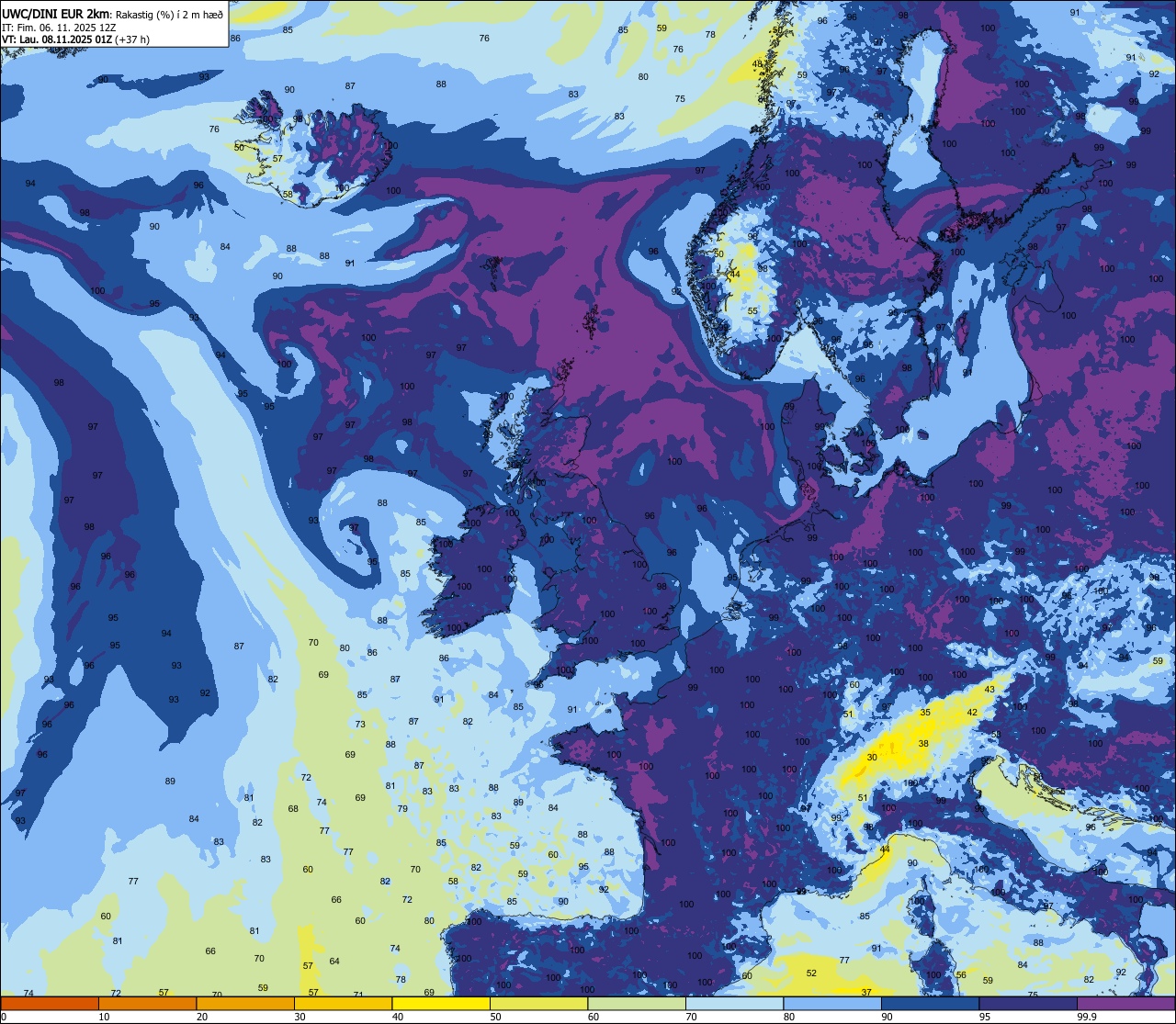Click the amber 20–30 legend swatch
Viewport: 1176px width, 1024px height.
point(245,1003)
